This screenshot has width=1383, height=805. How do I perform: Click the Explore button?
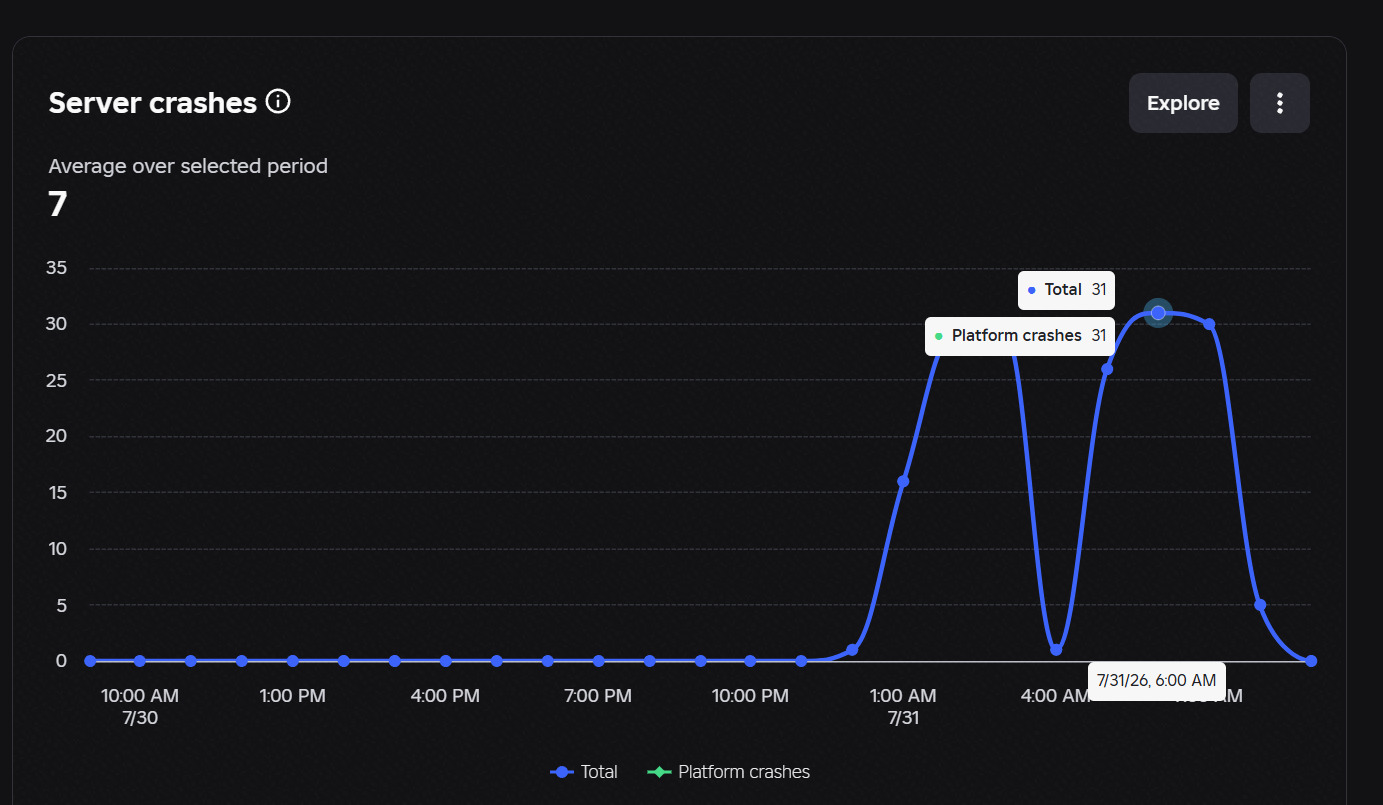pyautogui.click(x=1183, y=103)
